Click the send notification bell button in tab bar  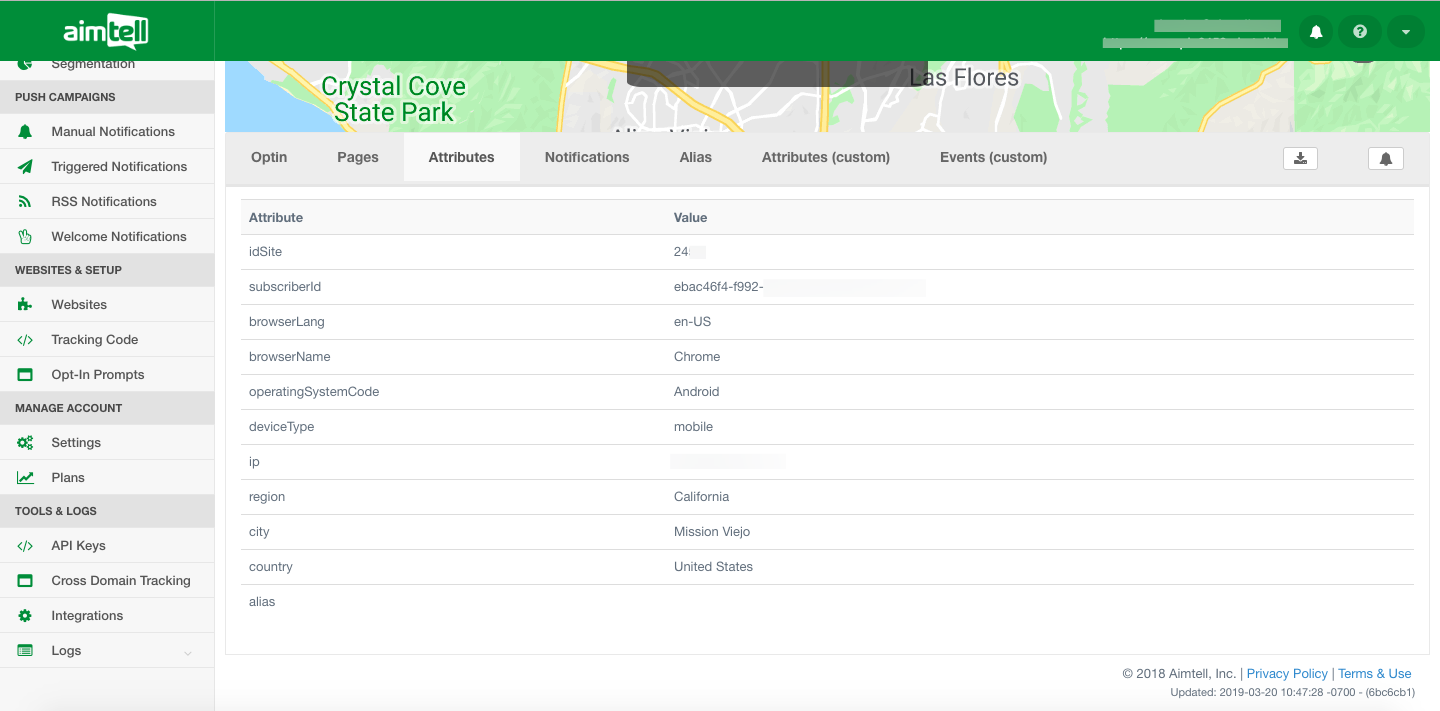coord(1385,158)
